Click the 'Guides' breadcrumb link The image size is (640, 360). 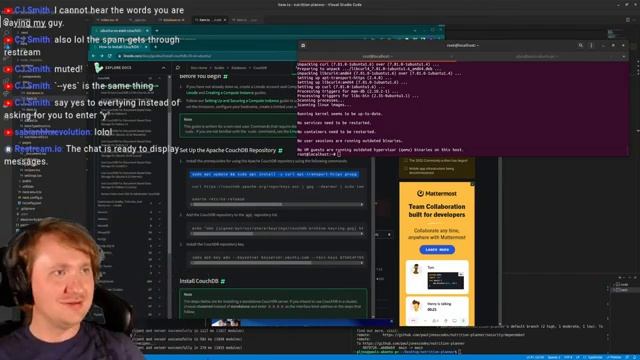220,68
